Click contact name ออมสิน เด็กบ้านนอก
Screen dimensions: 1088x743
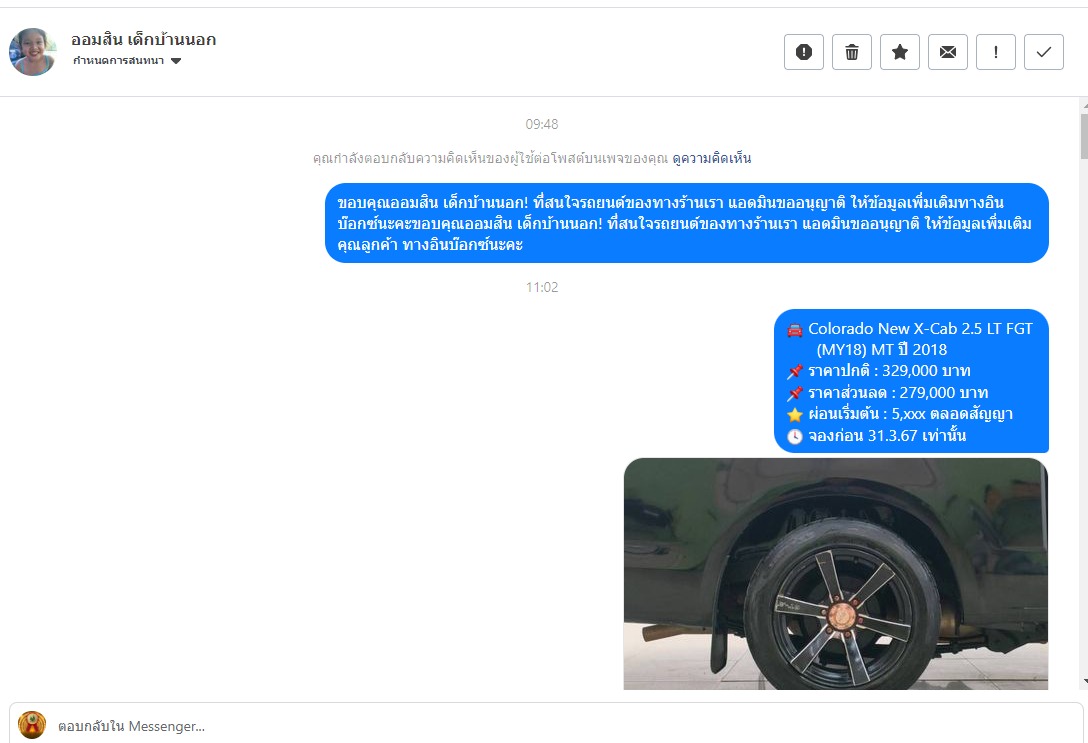point(143,40)
